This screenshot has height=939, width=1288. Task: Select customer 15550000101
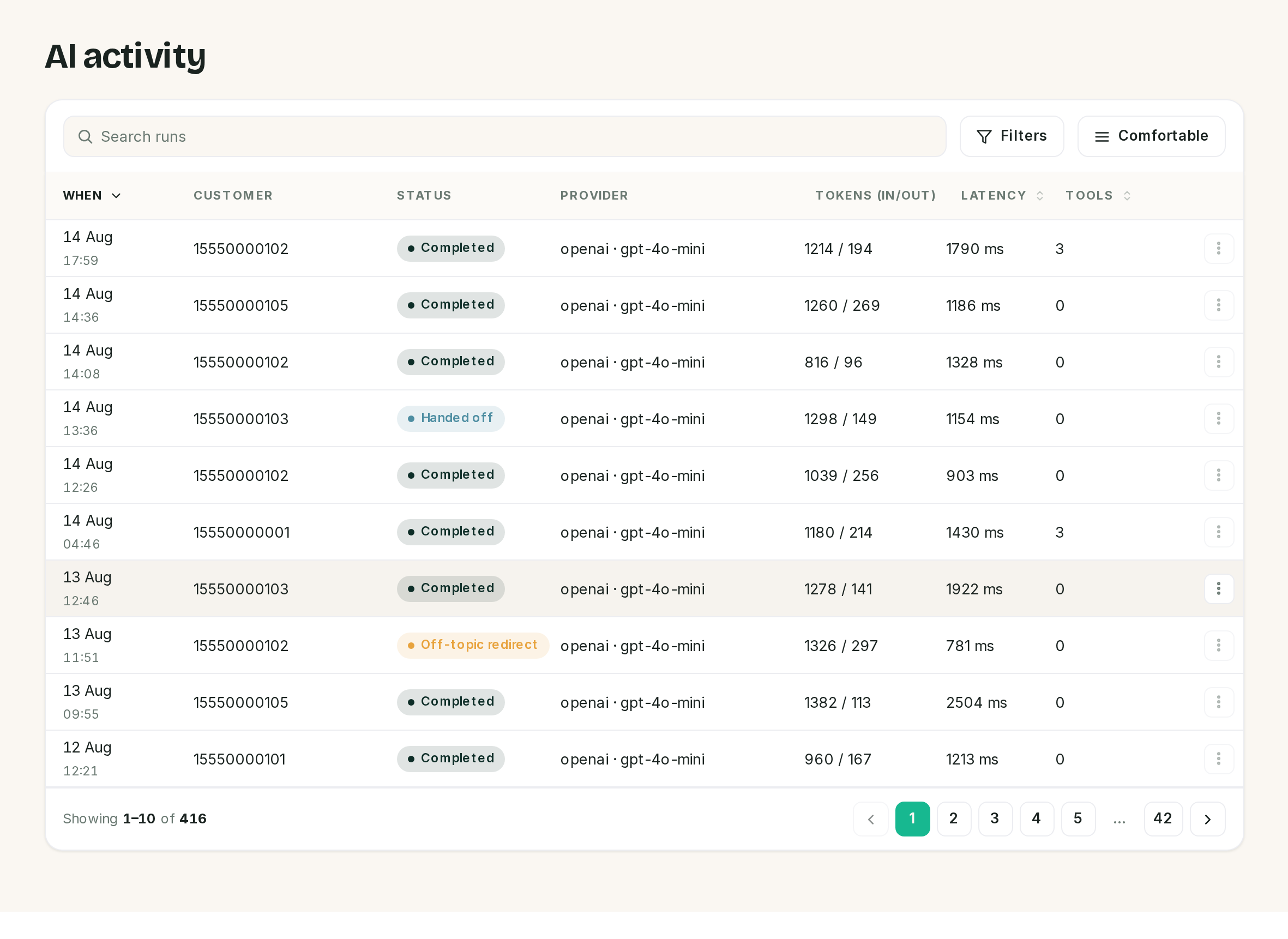click(239, 760)
